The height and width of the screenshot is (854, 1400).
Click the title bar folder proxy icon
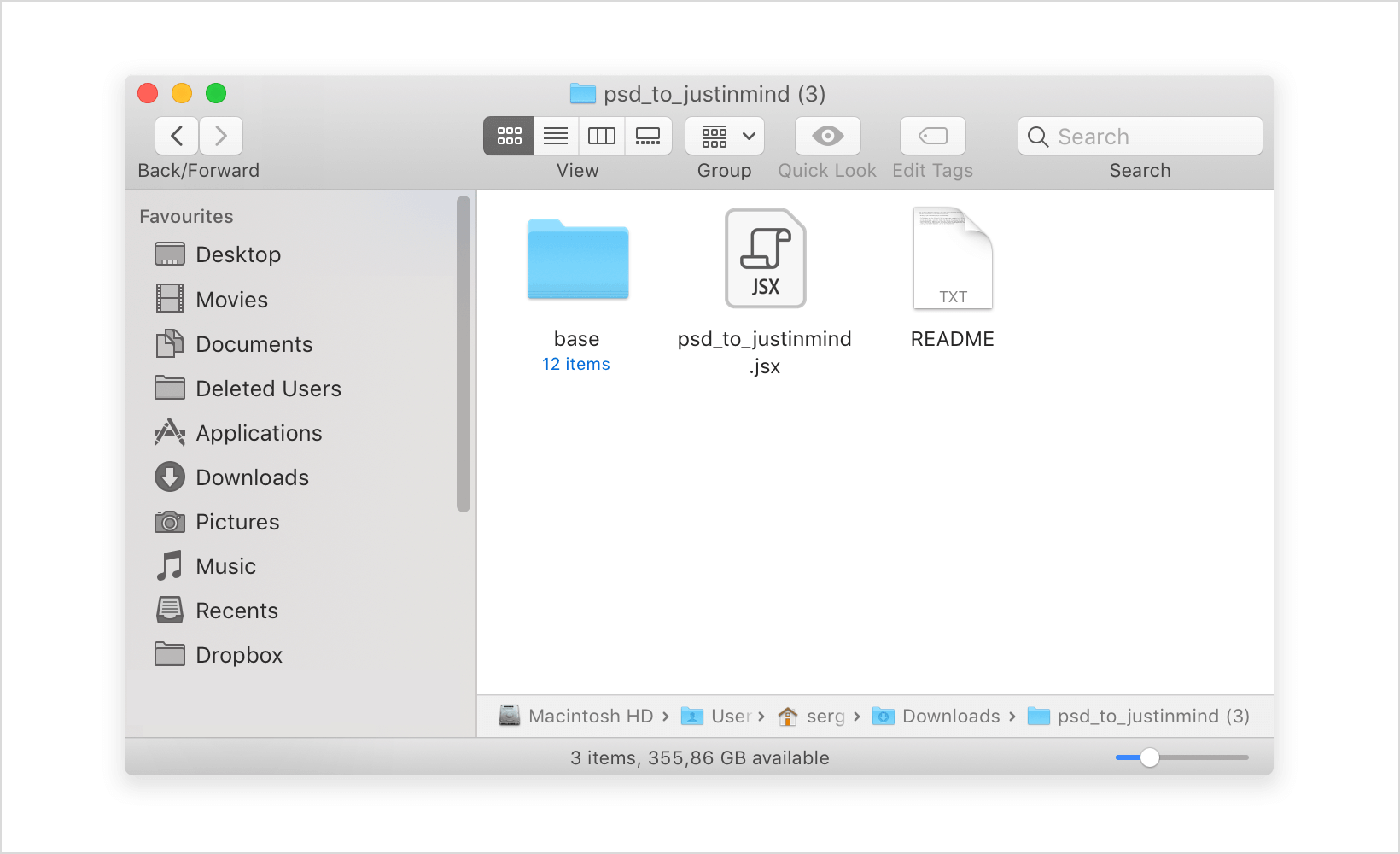point(583,93)
